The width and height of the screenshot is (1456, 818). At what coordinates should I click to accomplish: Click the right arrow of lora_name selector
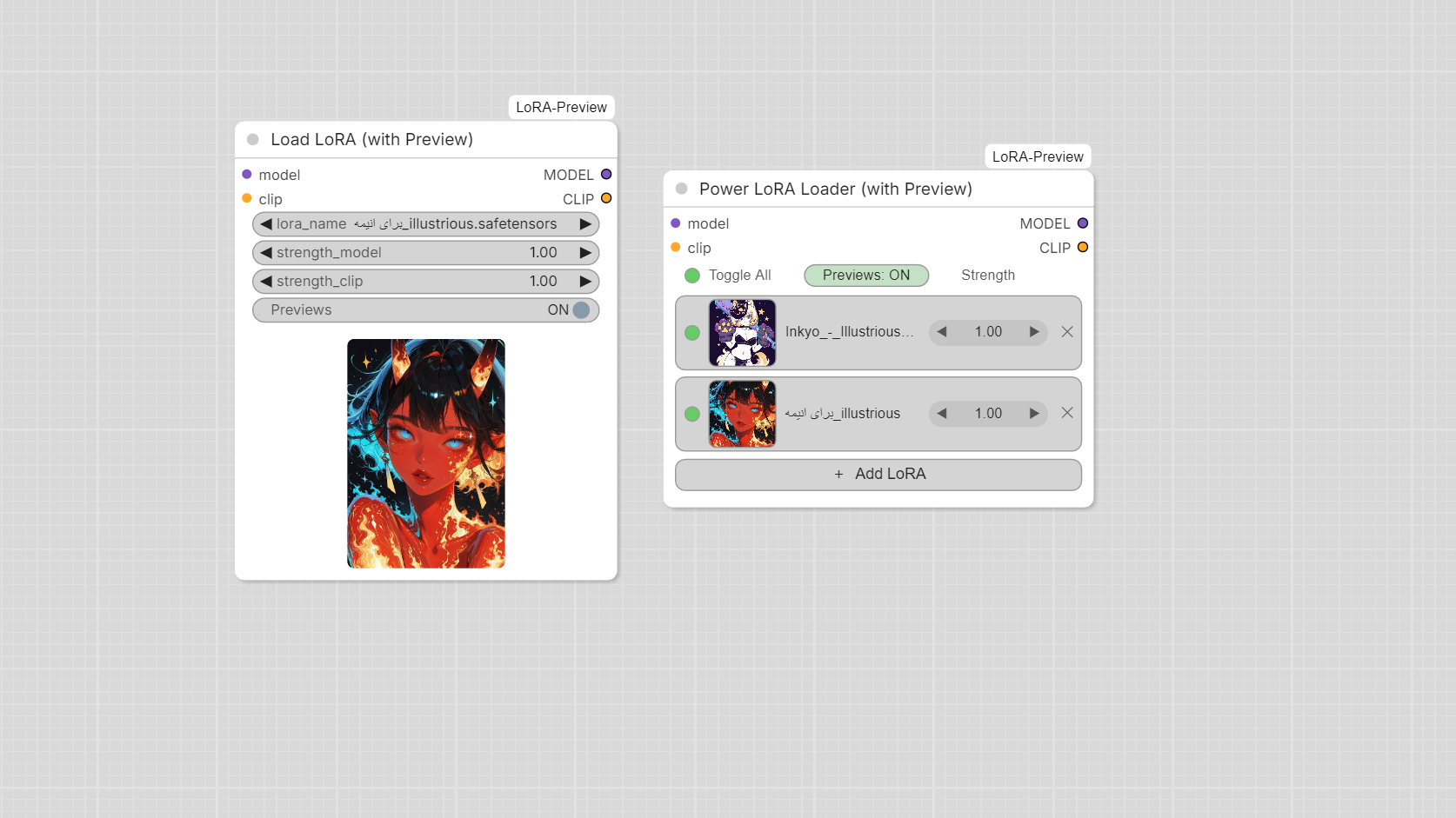(x=585, y=224)
